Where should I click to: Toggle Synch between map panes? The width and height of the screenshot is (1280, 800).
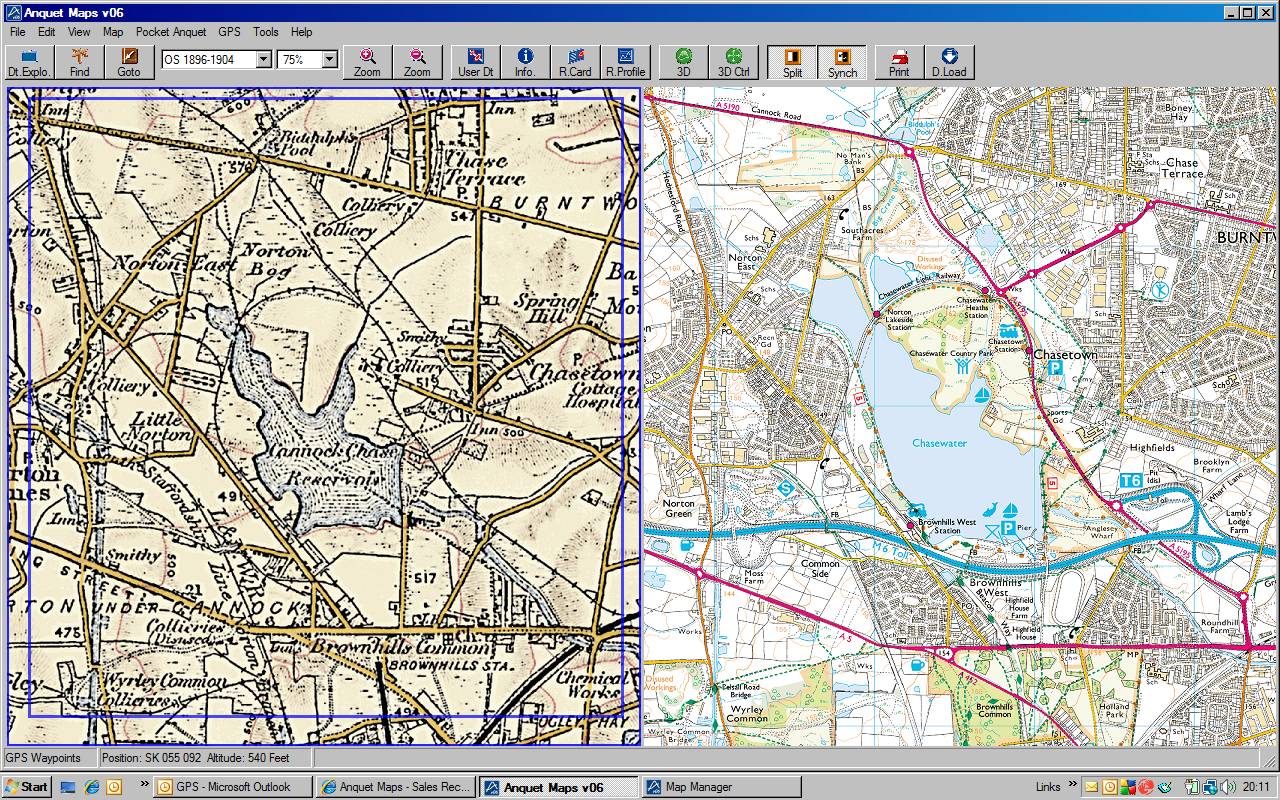(x=842, y=62)
